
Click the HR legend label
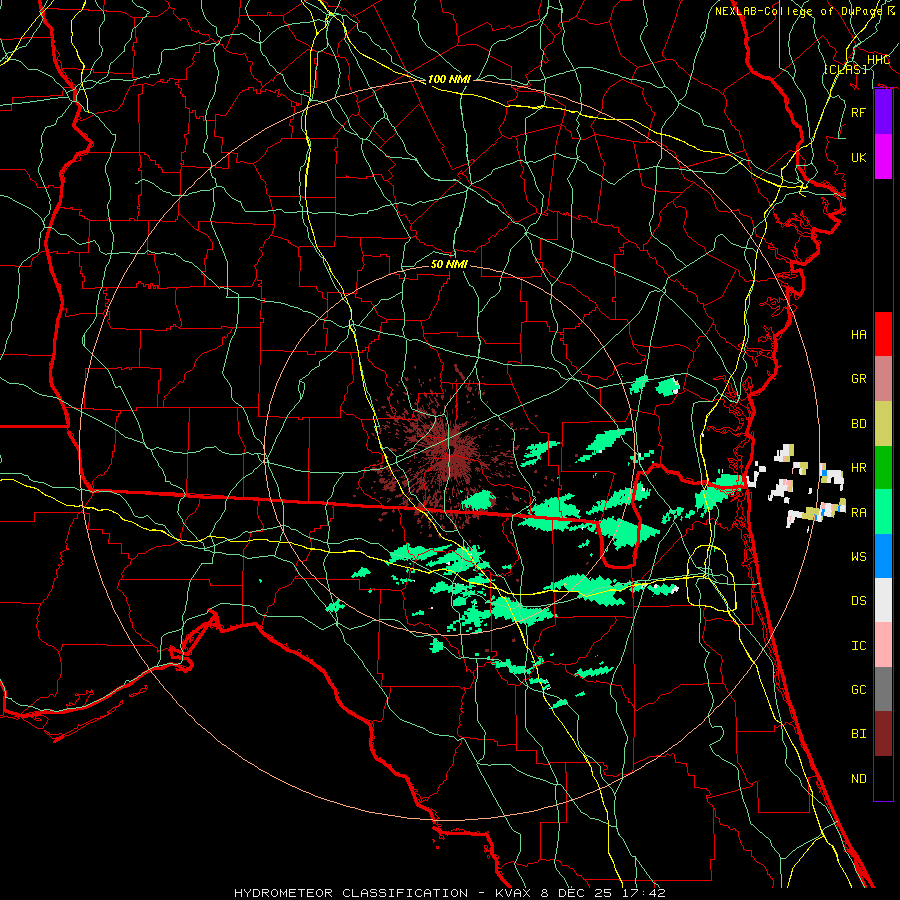pyautogui.click(x=859, y=468)
